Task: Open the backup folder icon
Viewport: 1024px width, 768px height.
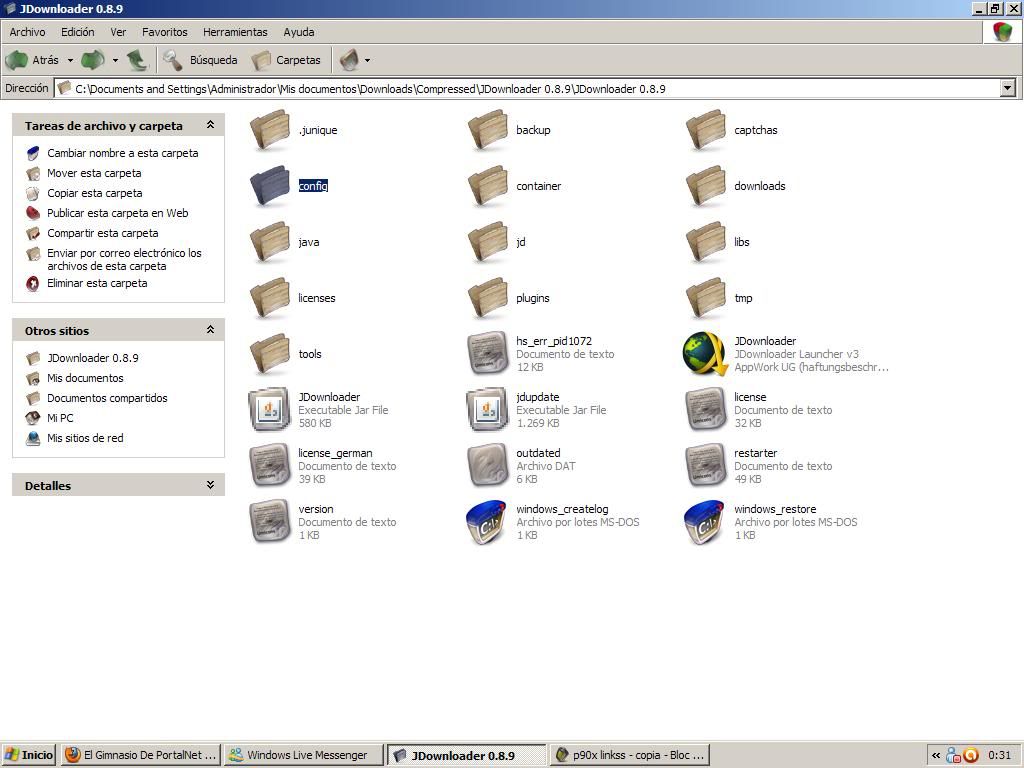Action: (x=488, y=130)
